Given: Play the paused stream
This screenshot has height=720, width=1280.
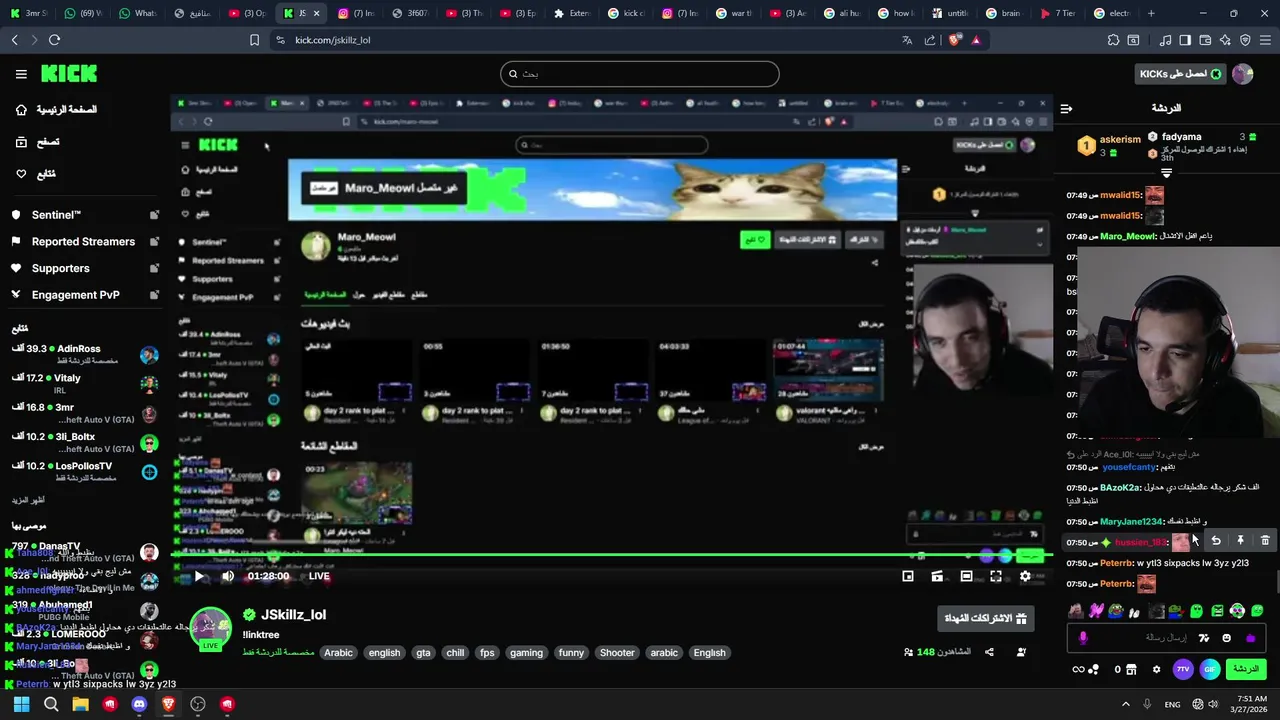Looking at the screenshot, I should (x=199, y=576).
